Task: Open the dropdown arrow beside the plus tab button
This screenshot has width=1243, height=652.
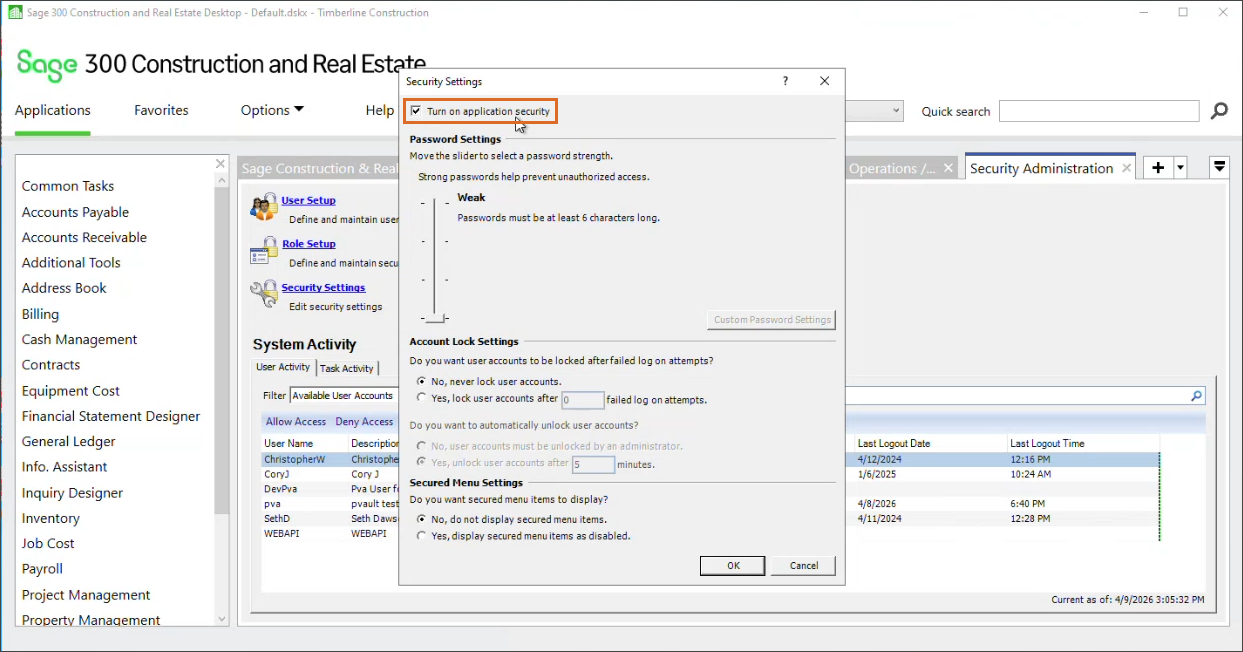Action: tap(1180, 168)
